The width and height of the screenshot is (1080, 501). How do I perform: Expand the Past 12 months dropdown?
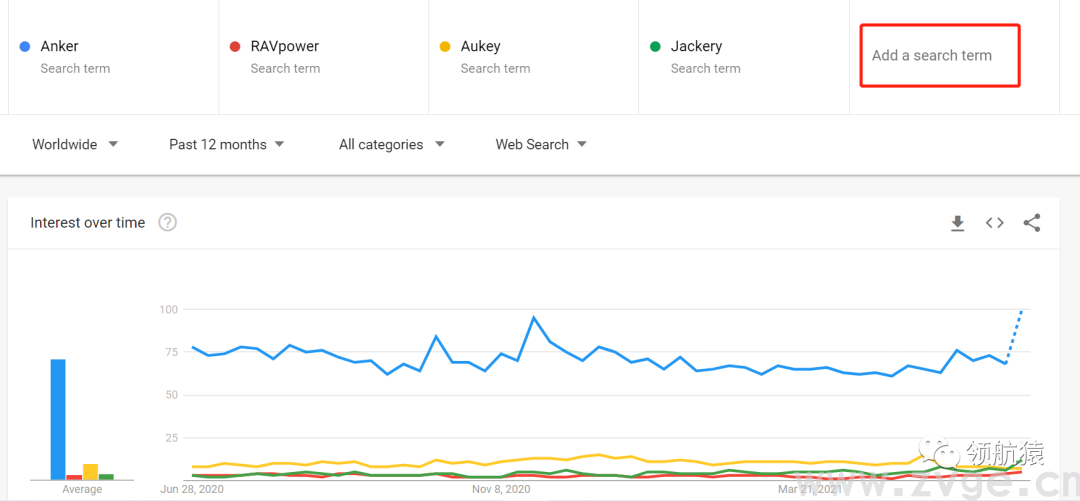click(227, 144)
